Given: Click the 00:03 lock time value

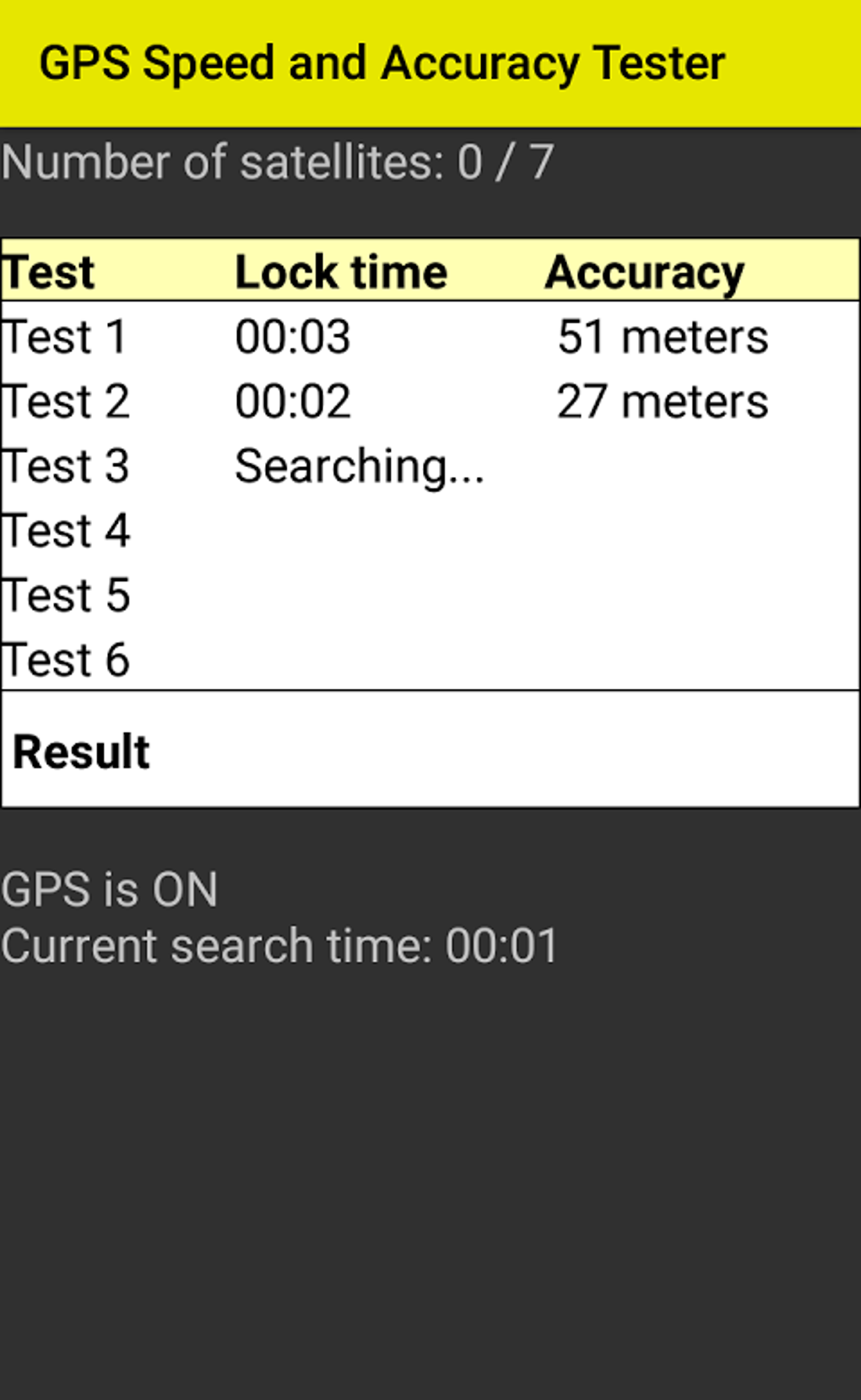Looking at the screenshot, I should [x=292, y=337].
